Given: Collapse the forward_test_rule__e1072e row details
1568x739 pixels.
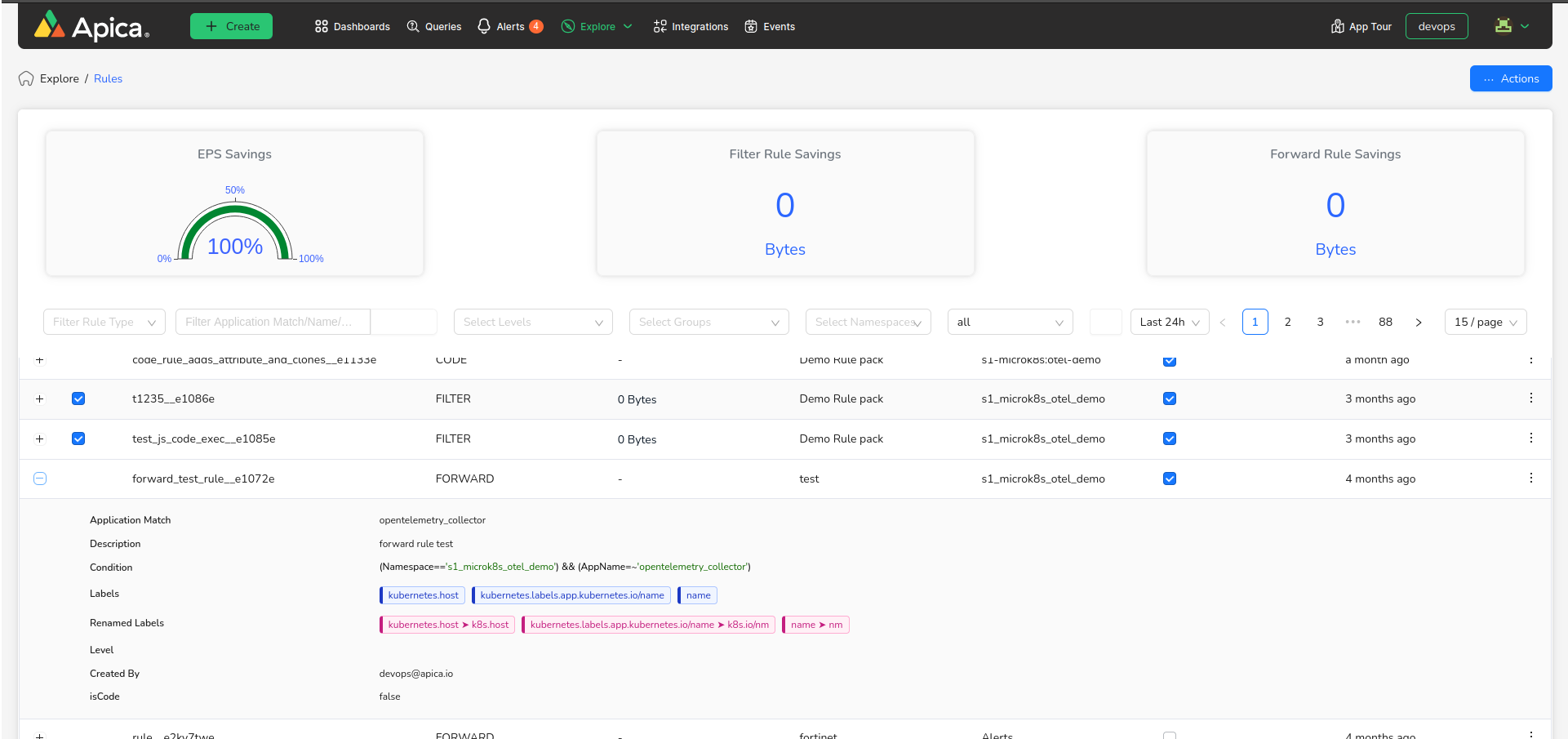Looking at the screenshot, I should coord(40,479).
